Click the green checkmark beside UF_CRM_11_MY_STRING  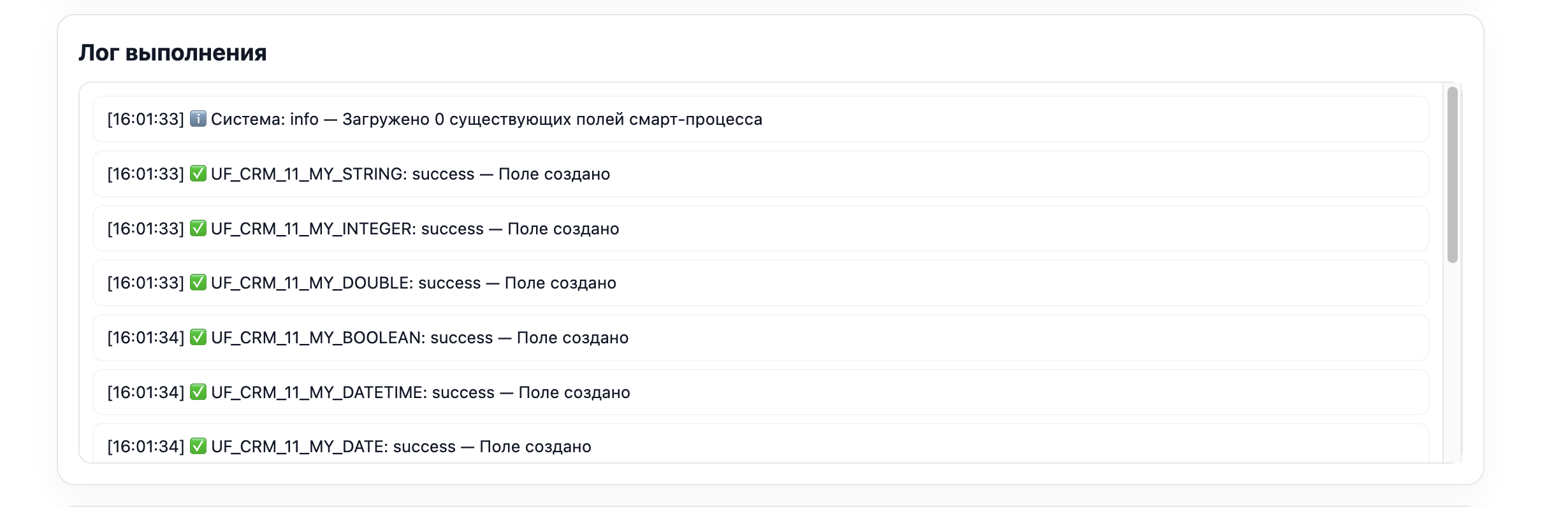click(198, 174)
